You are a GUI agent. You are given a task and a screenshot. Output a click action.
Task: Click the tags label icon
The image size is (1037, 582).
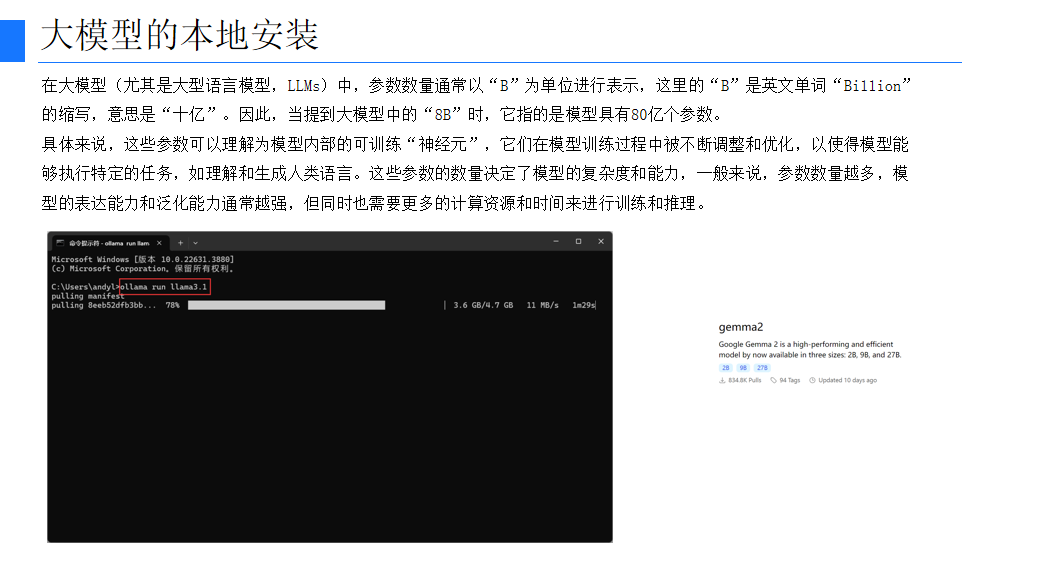point(773,380)
